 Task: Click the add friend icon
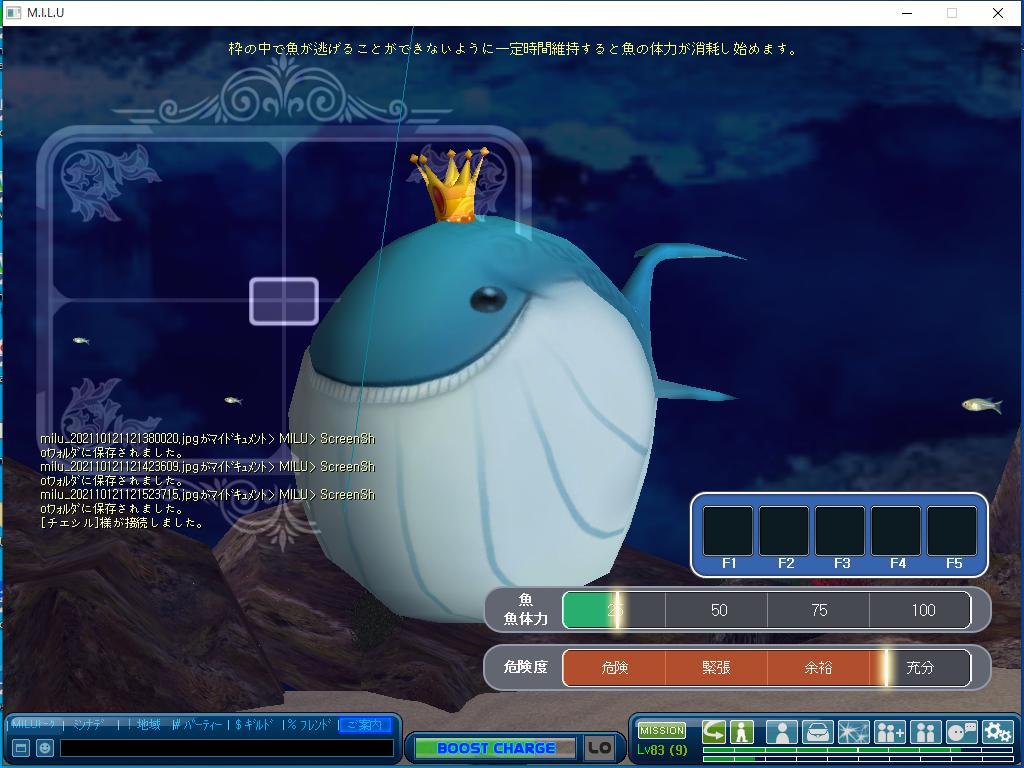(x=889, y=733)
